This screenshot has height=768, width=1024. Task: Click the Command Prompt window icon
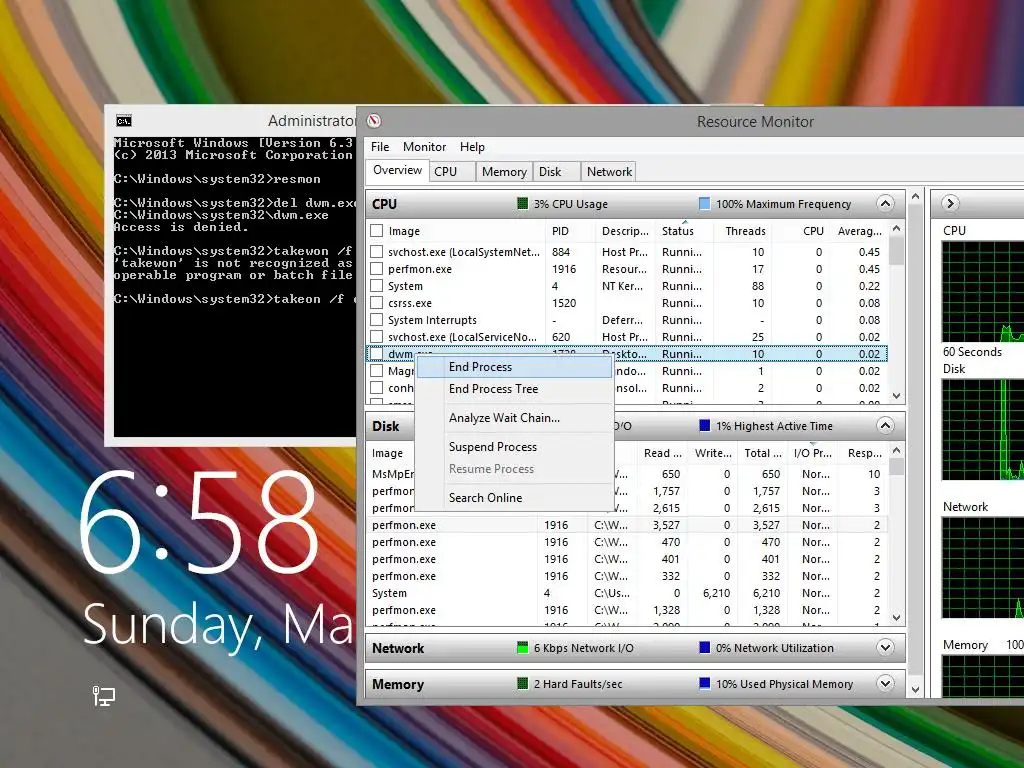123,121
